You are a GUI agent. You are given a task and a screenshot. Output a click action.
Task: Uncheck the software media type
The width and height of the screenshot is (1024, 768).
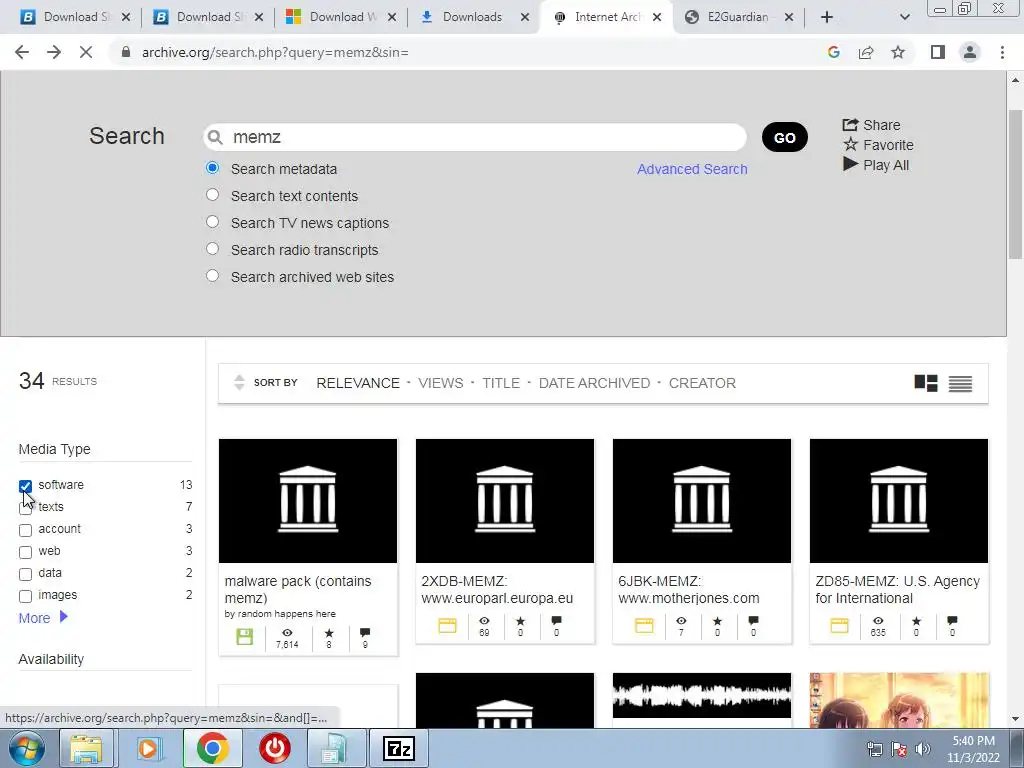tap(25, 486)
